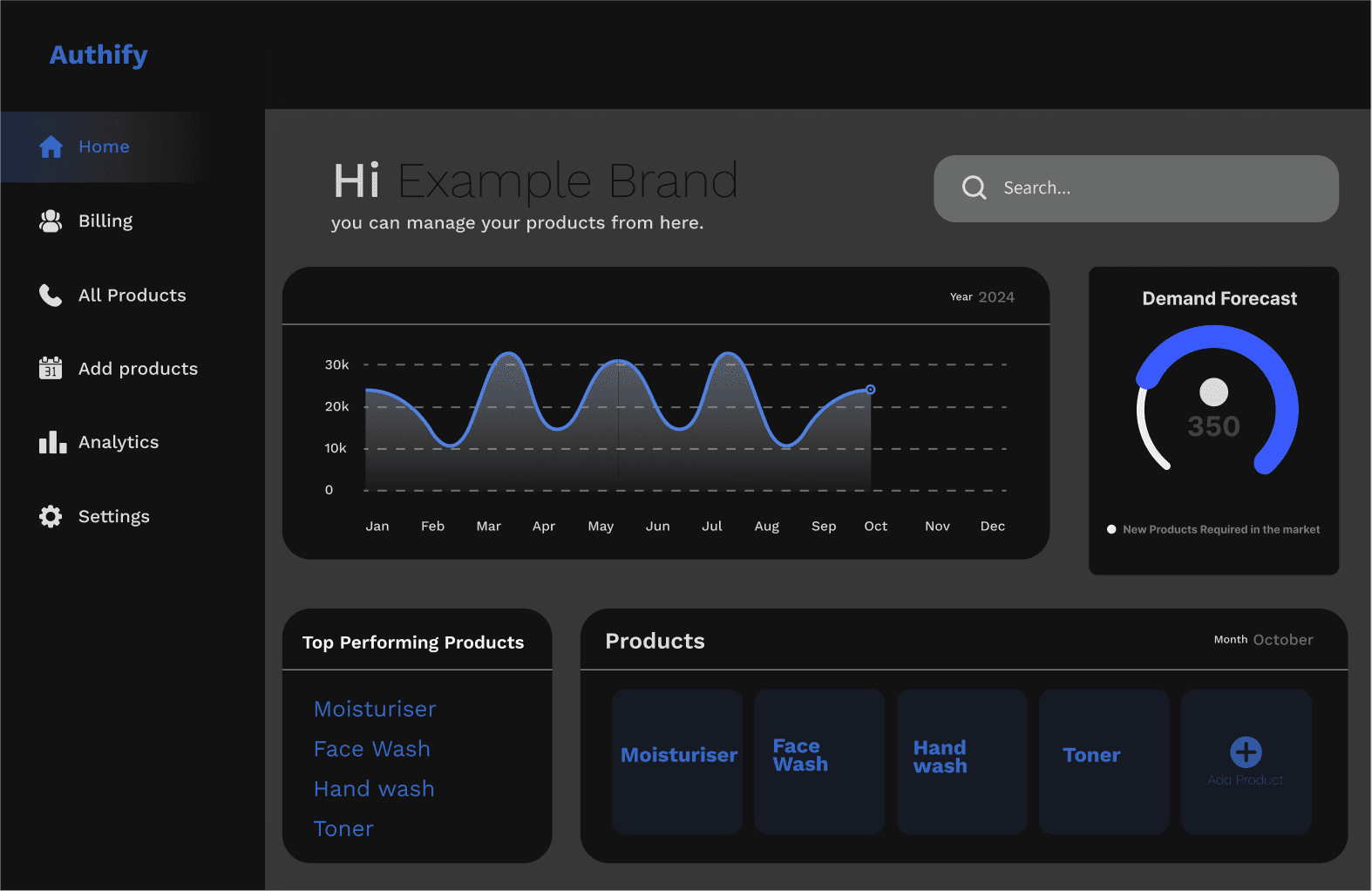The height and width of the screenshot is (891, 1372).
Task: Open Toner link in Top Performing list
Action: pos(343,829)
